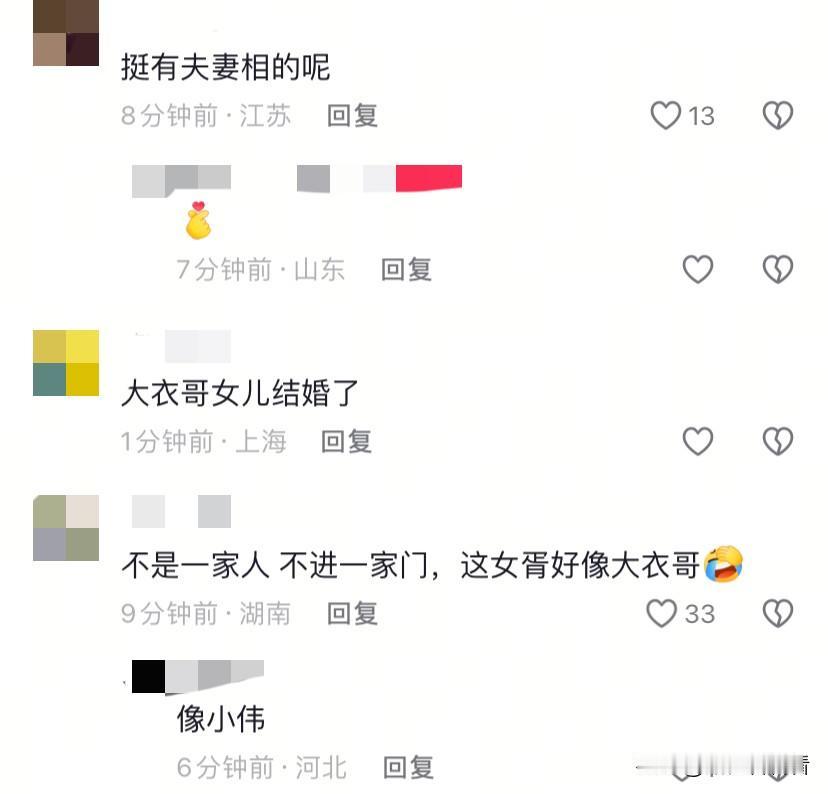Dislike the 大衣哥女儿结婚了 comment
Screen dimensions: 828x794
778,441
